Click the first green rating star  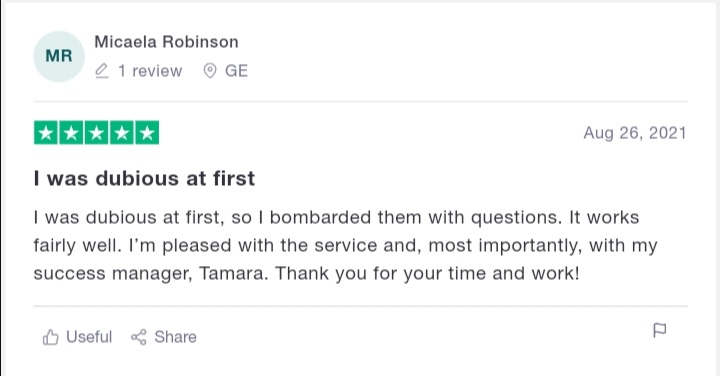point(46,133)
